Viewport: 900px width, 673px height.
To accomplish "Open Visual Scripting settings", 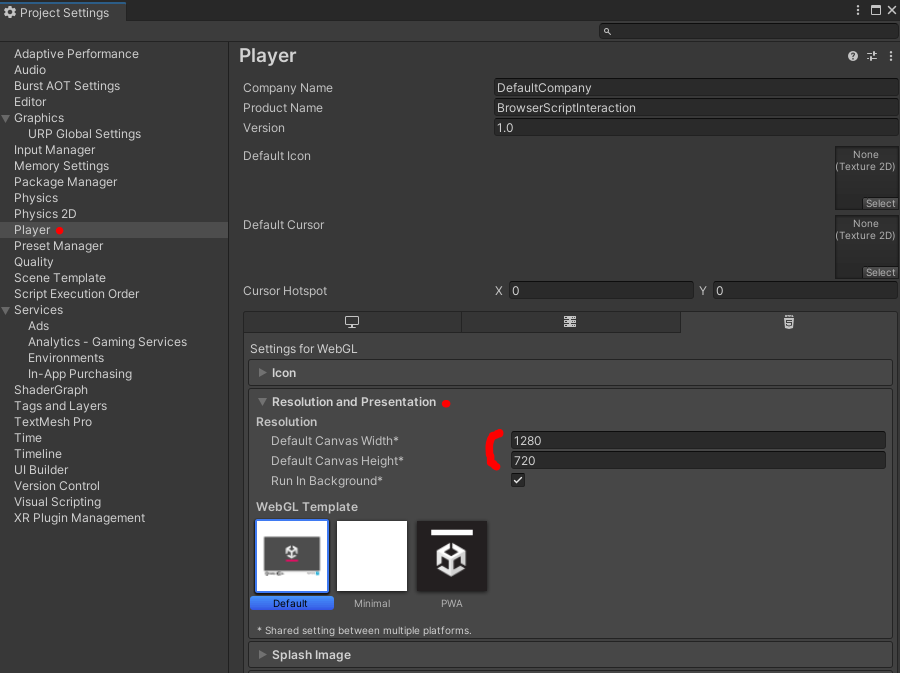I will click(x=57, y=503).
